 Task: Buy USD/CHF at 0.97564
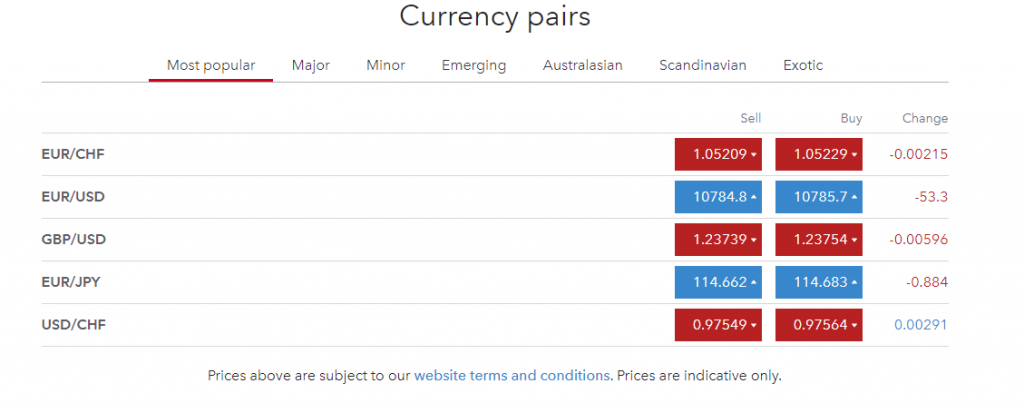click(818, 325)
